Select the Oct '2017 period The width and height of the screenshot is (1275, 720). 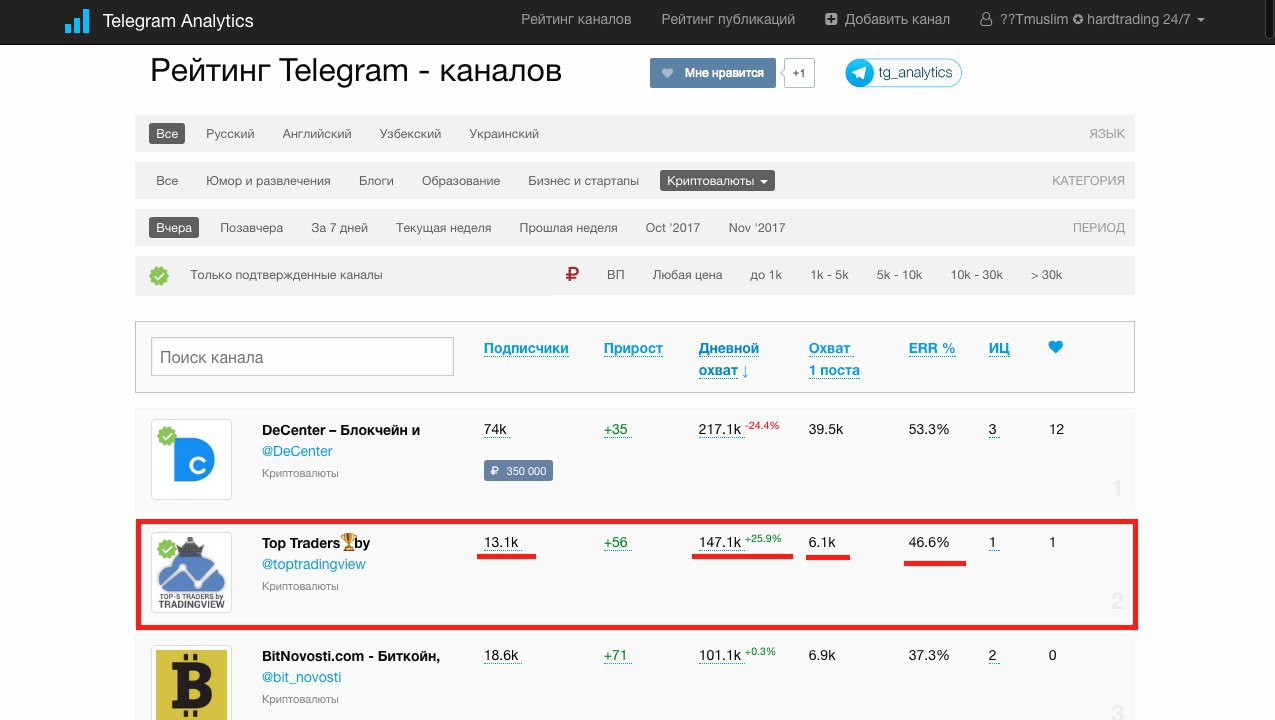673,228
